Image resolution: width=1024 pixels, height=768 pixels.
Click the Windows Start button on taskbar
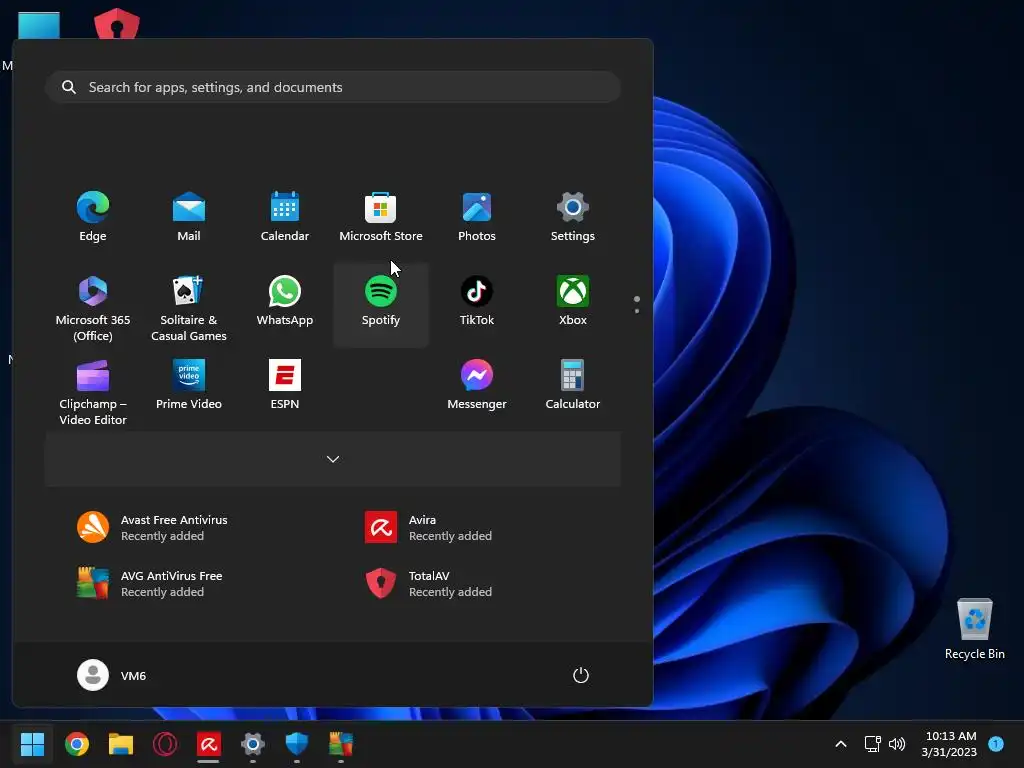point(33,744)
